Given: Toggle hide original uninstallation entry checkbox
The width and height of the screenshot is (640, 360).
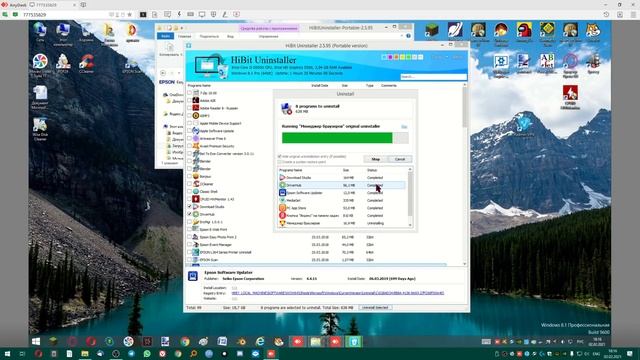Looking at the screenshot, I should pyautogui.click(x=280, y=156).
